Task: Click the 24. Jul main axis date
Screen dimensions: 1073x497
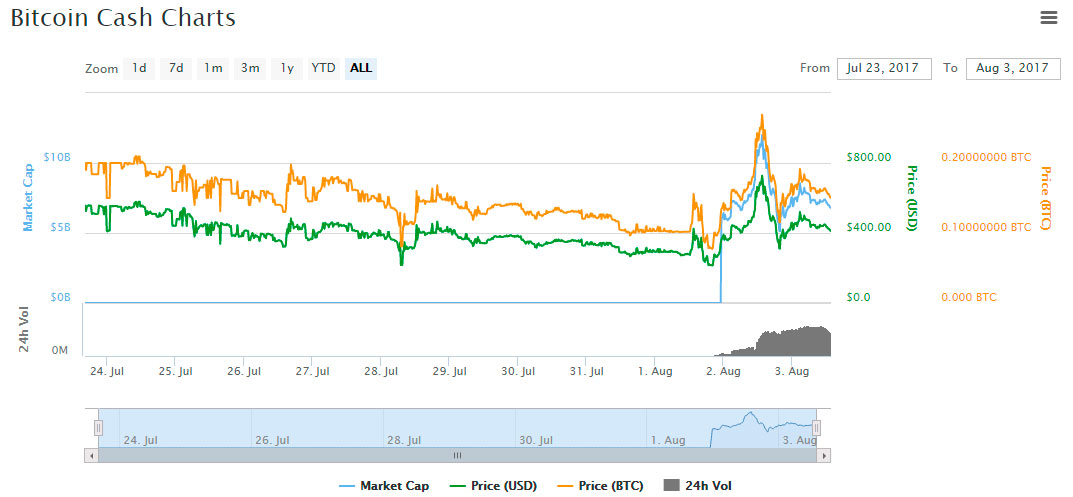Action: pos(107,371)
